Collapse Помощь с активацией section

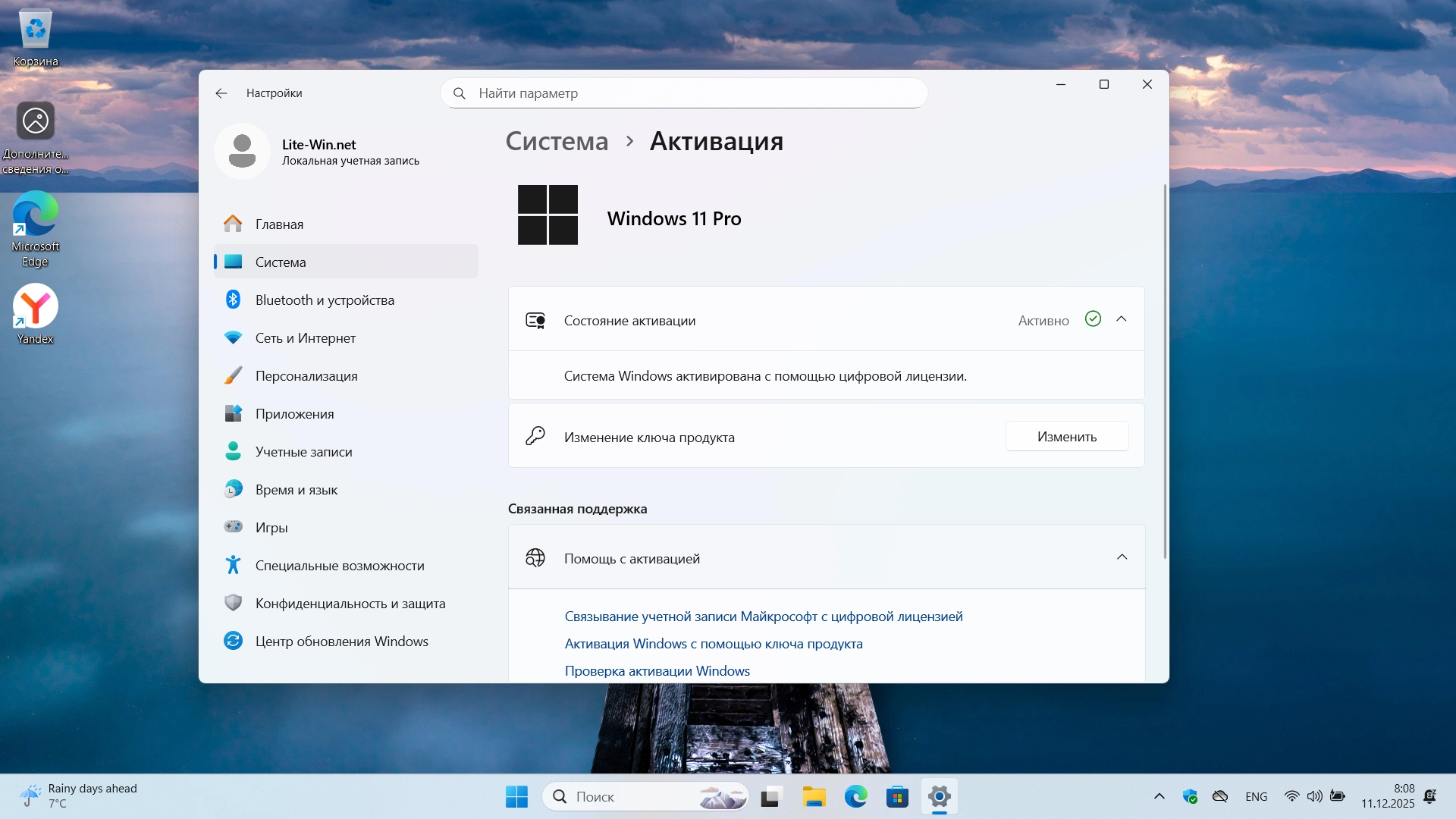1122,557
